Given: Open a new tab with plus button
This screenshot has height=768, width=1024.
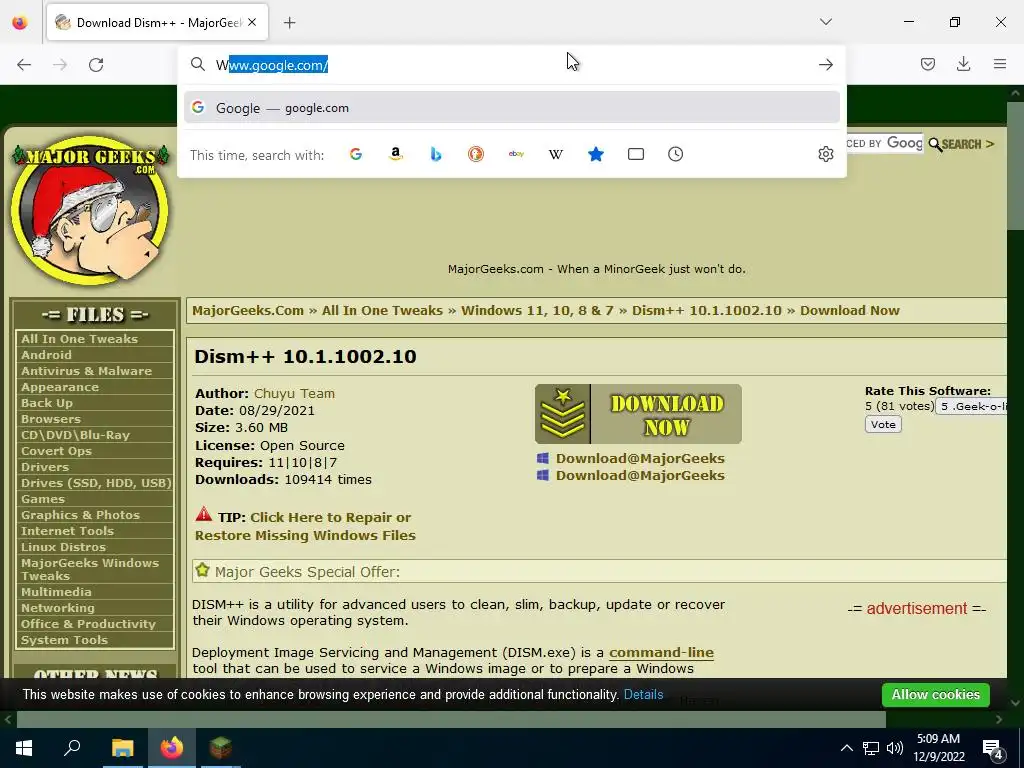Looking at the screenshot, I should (x=289, y=23).
